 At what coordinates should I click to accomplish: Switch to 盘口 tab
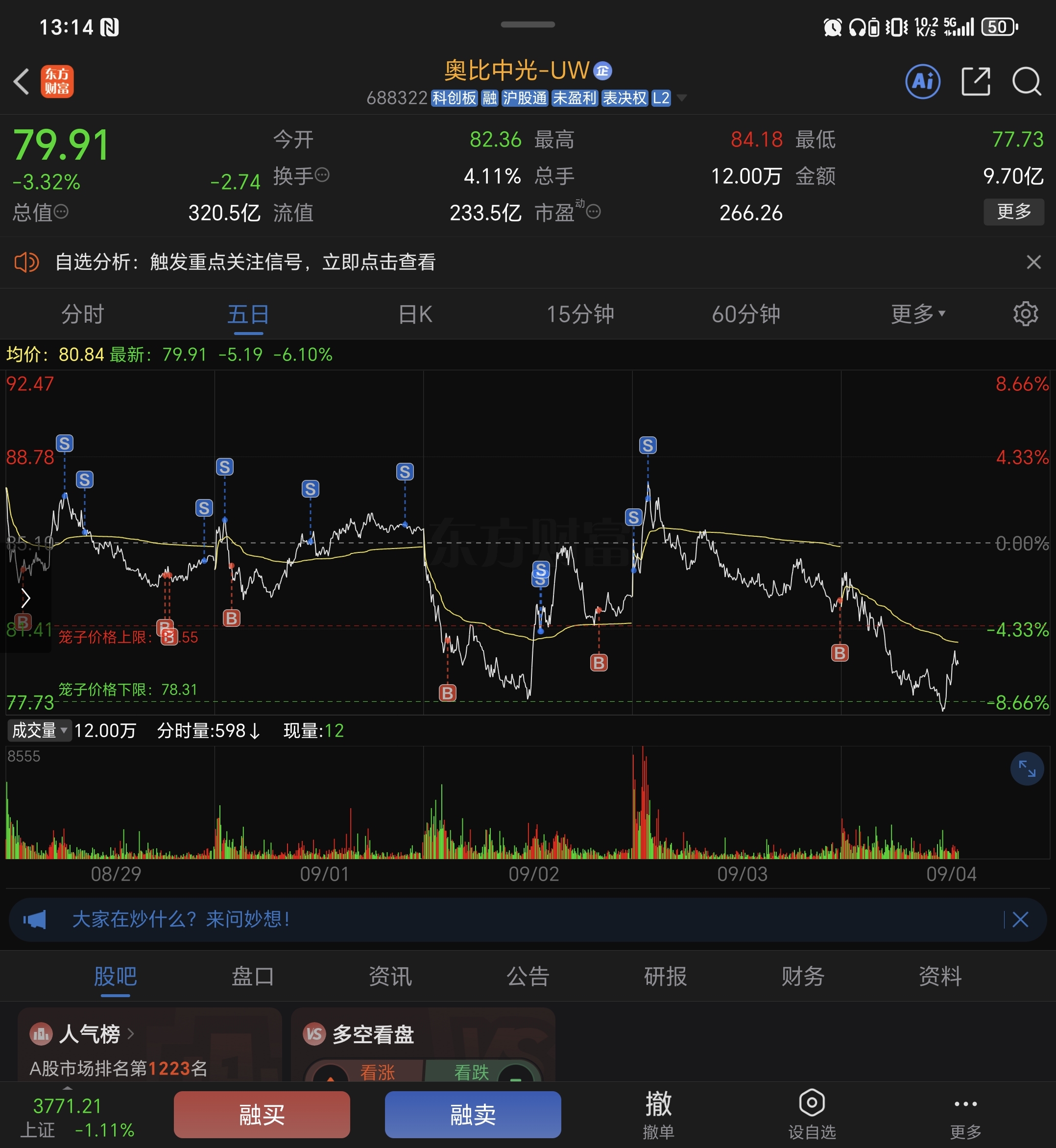(x=253, y=977)
